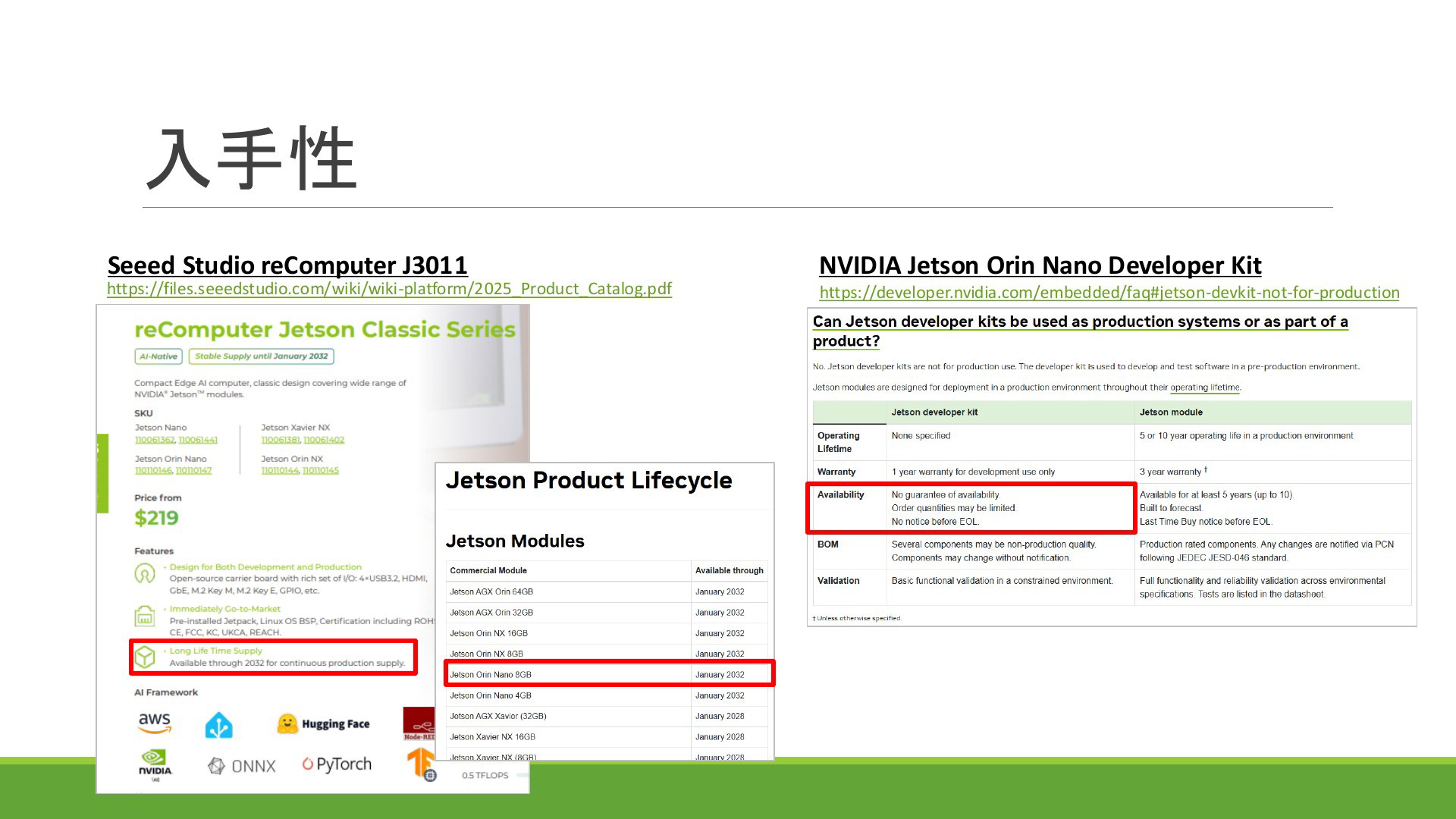Select the Jetson Orin Nano 8GB row

coord(607,675)
